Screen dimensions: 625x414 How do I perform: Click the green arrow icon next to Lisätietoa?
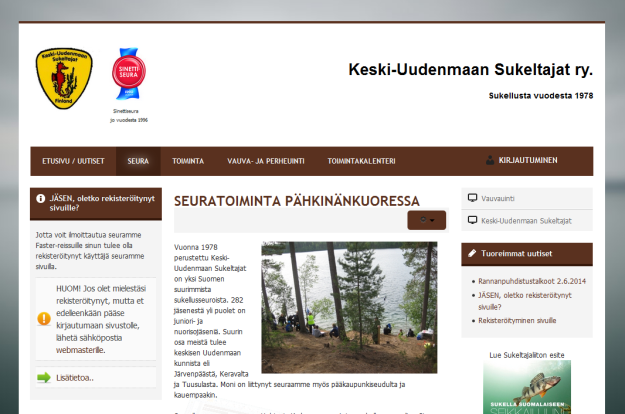[44, 377]
